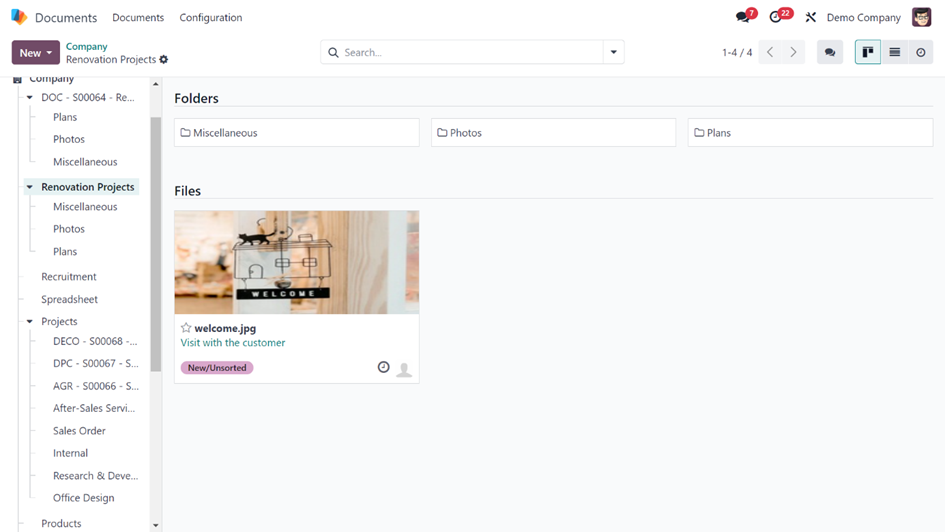This screenshot has width=945, height=532.
Task: Select Research & Deve... folder
Action: 95,475
